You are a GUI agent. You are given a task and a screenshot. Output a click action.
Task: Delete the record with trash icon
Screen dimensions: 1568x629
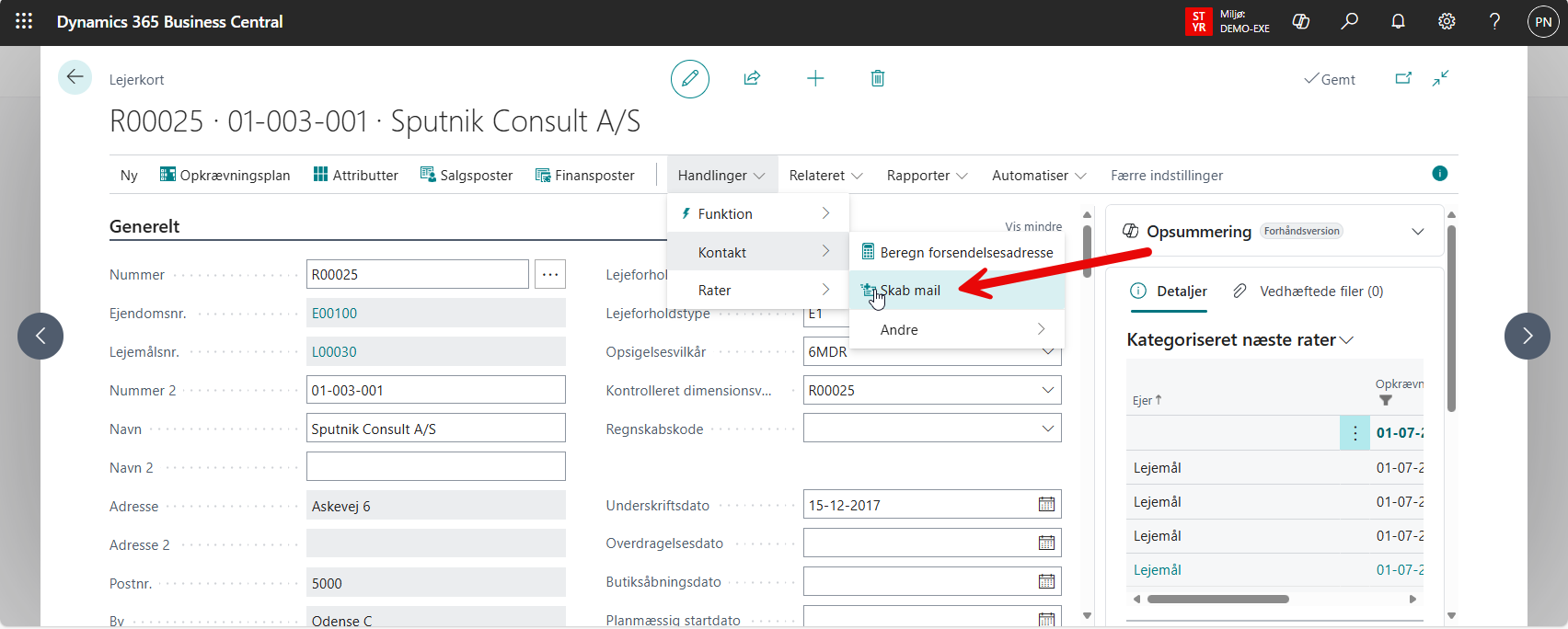point(878,78)
